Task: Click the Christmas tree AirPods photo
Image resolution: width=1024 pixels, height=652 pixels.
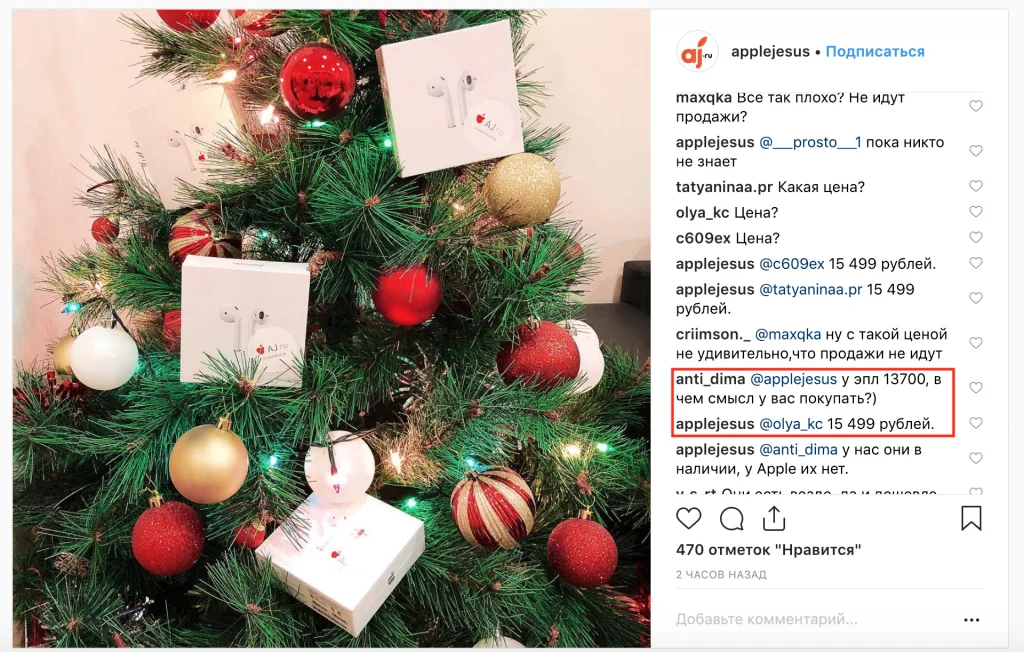Action: (331, 328)
